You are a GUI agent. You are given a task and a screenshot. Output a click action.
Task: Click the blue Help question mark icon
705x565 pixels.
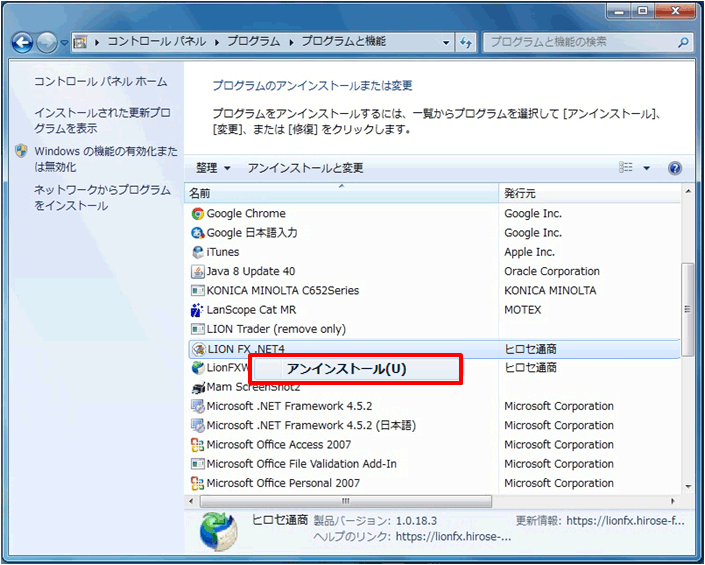click(675, 169)
